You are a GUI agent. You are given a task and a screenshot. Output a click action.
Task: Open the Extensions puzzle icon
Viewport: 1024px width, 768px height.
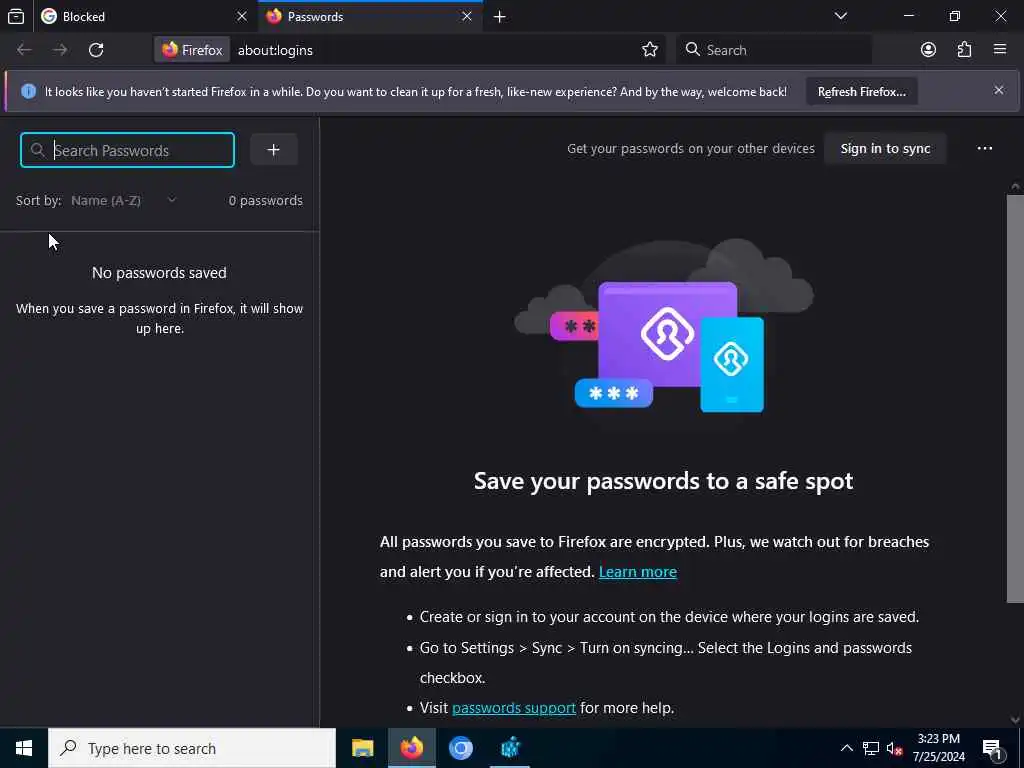pyautogui.click(x=964, y=50)
